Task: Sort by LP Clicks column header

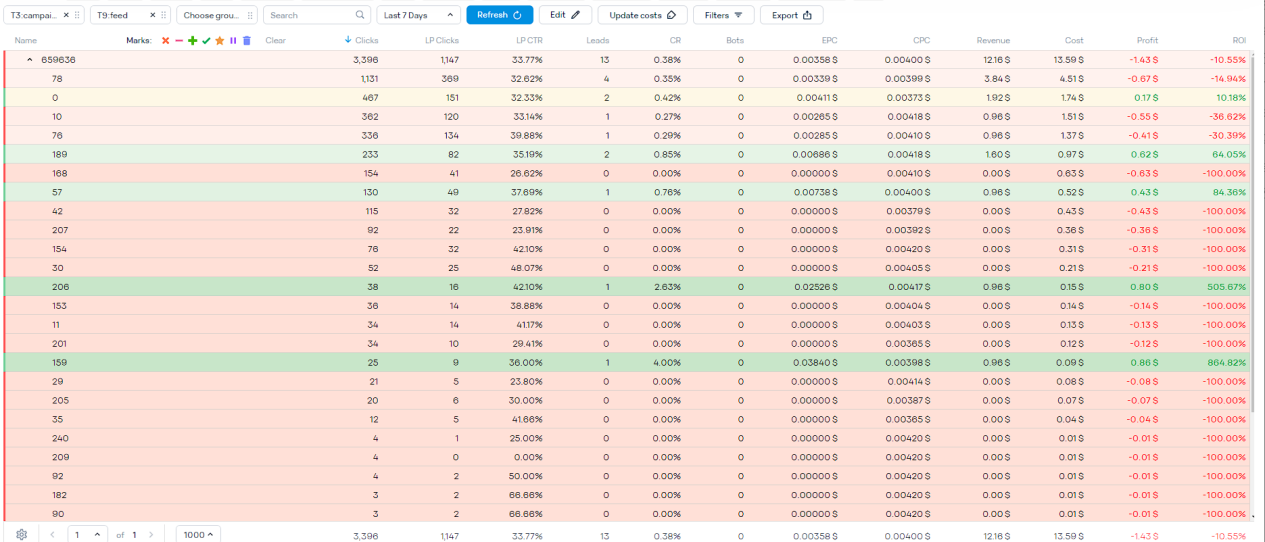Action: pyautogui.click(x=441, y=41)
